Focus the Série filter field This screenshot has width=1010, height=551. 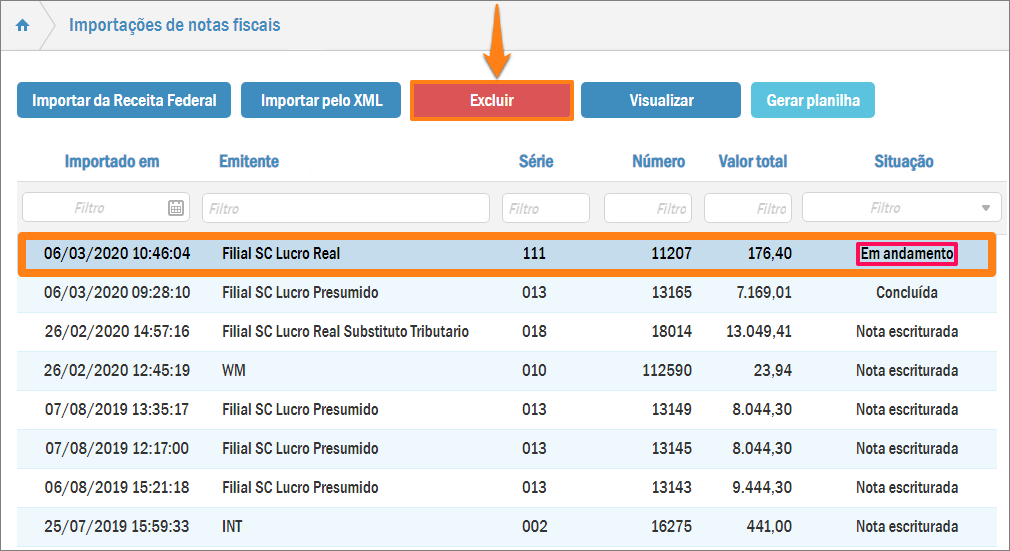point(545,208)
